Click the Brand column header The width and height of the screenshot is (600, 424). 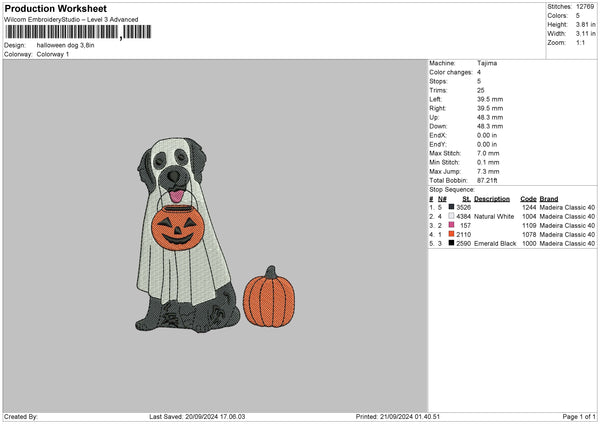coord(549,199)
